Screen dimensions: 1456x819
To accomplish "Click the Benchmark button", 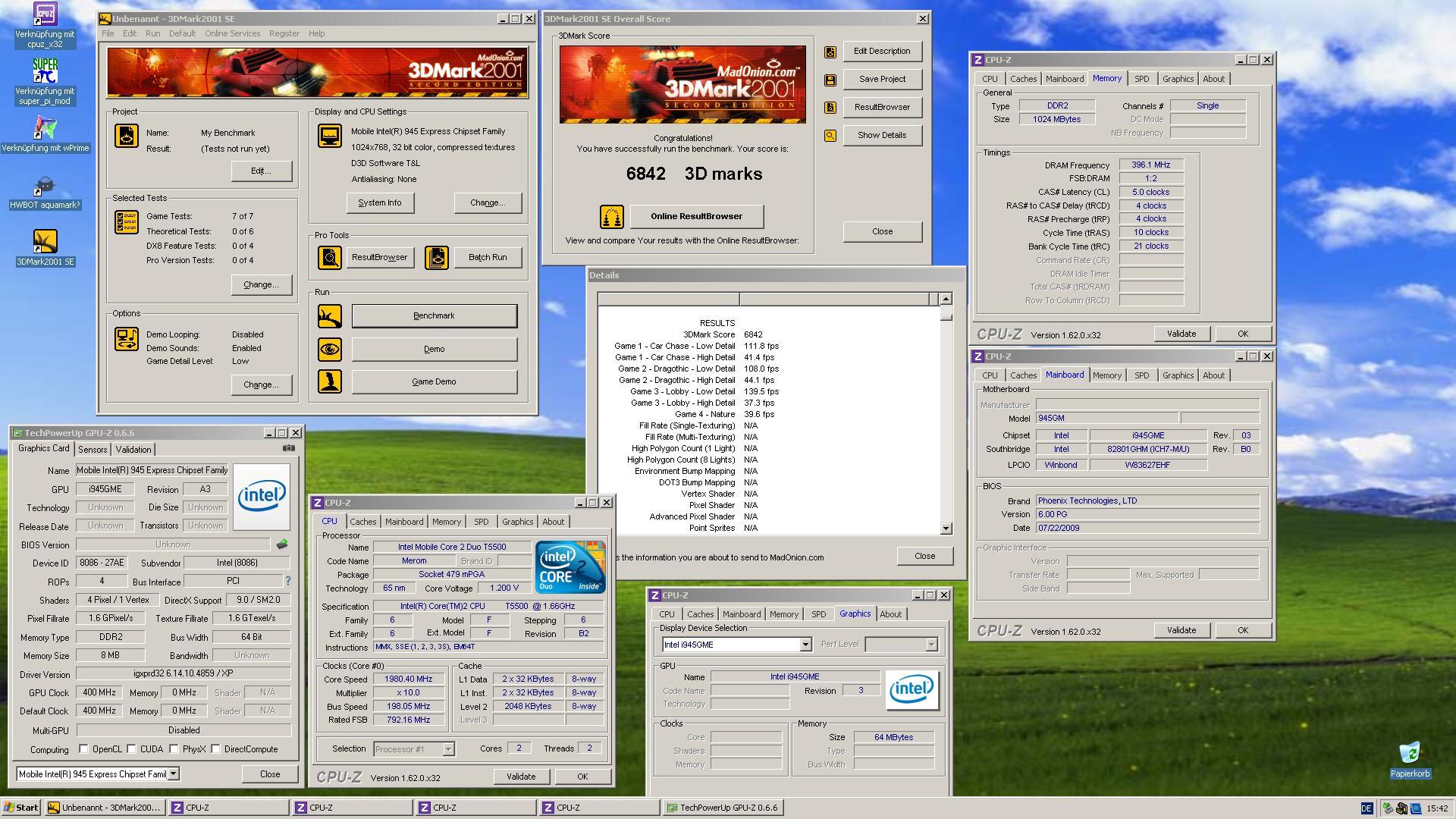I will pyautogui.click(x=434, y=316).
